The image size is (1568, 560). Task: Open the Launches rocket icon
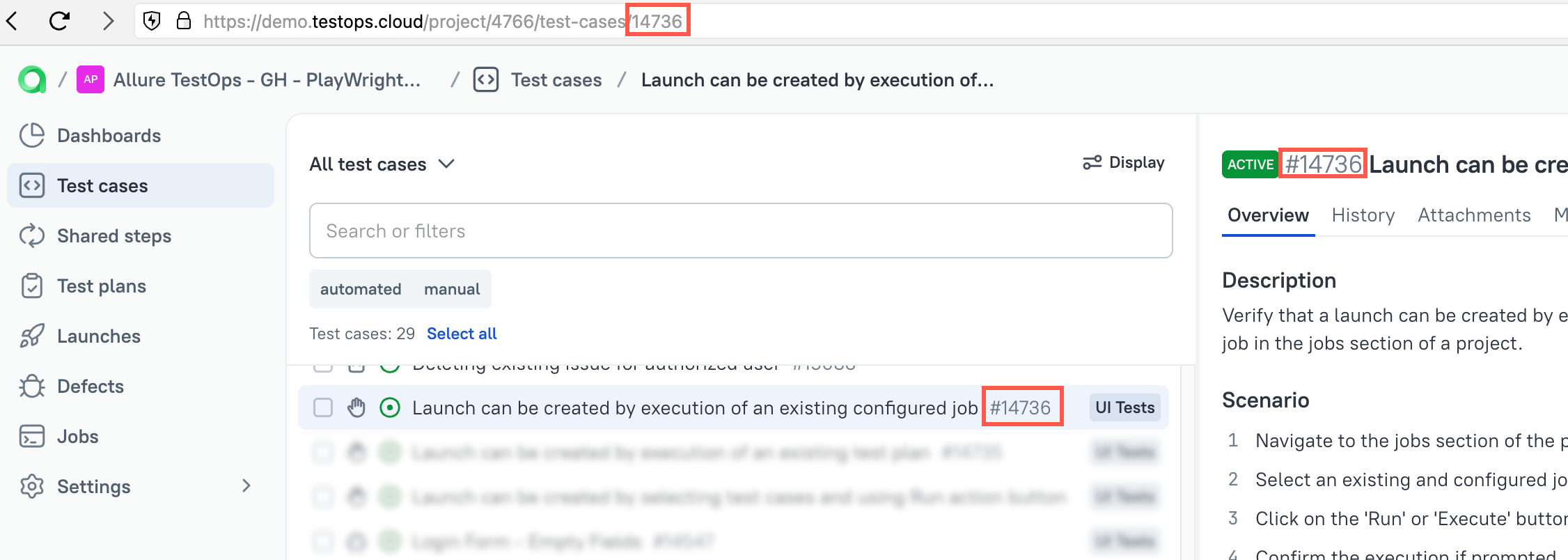click(x=32, y=336)
